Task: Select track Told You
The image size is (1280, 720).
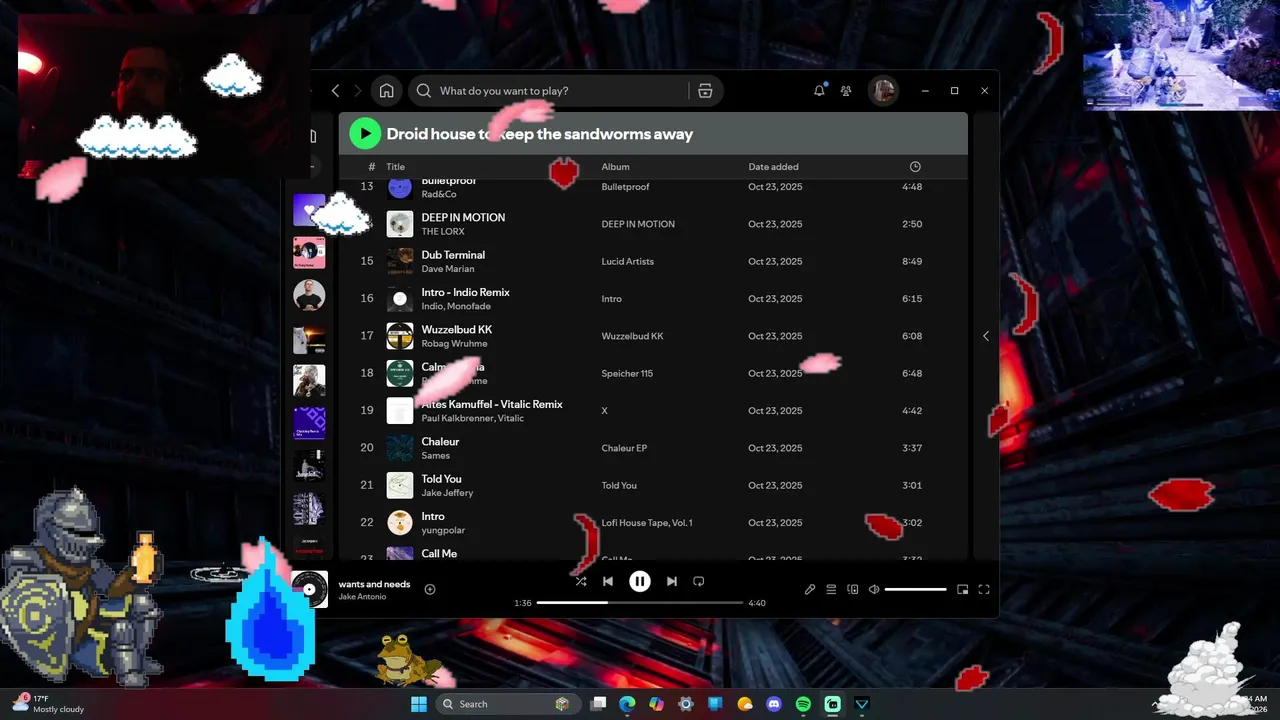Action: [441, 479]
